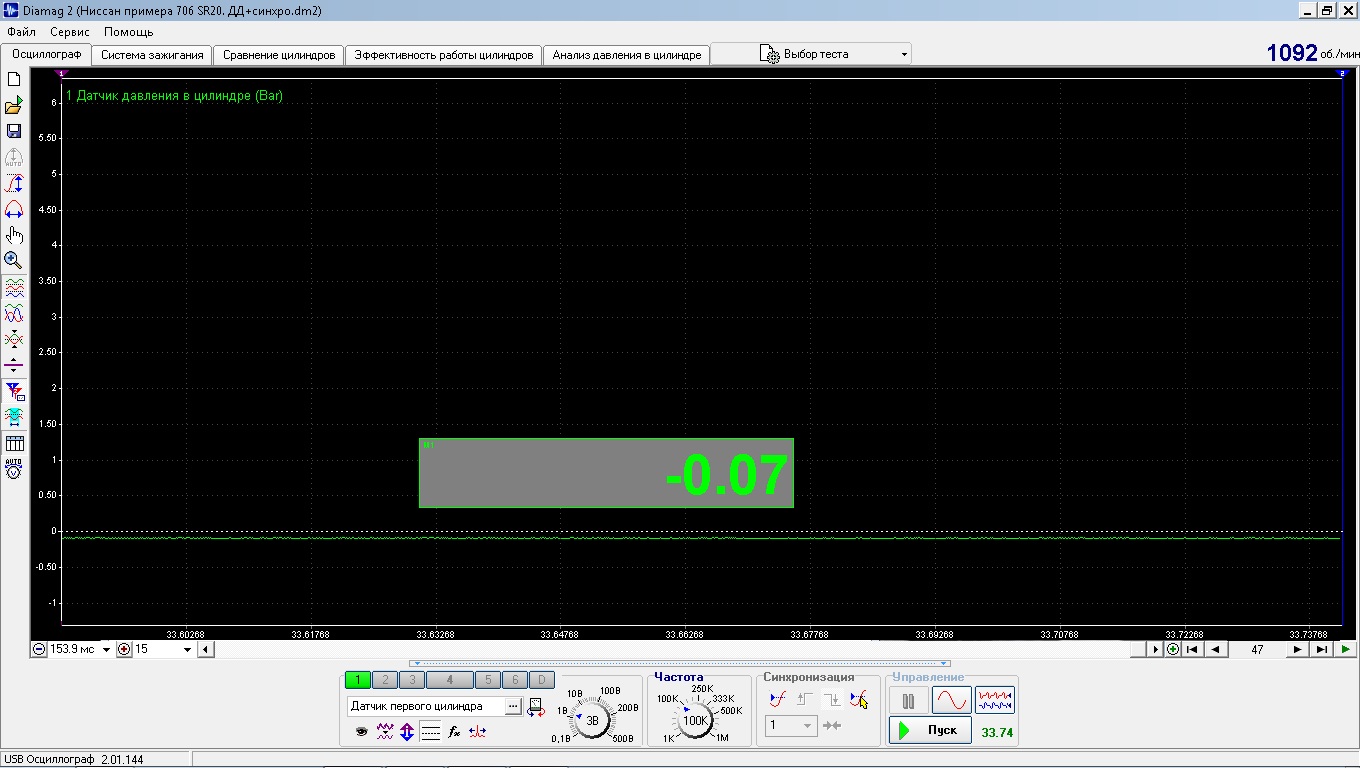Open the Помощь menu
The width and height of the screenshot is (1360, 768).
coord(129,32)
